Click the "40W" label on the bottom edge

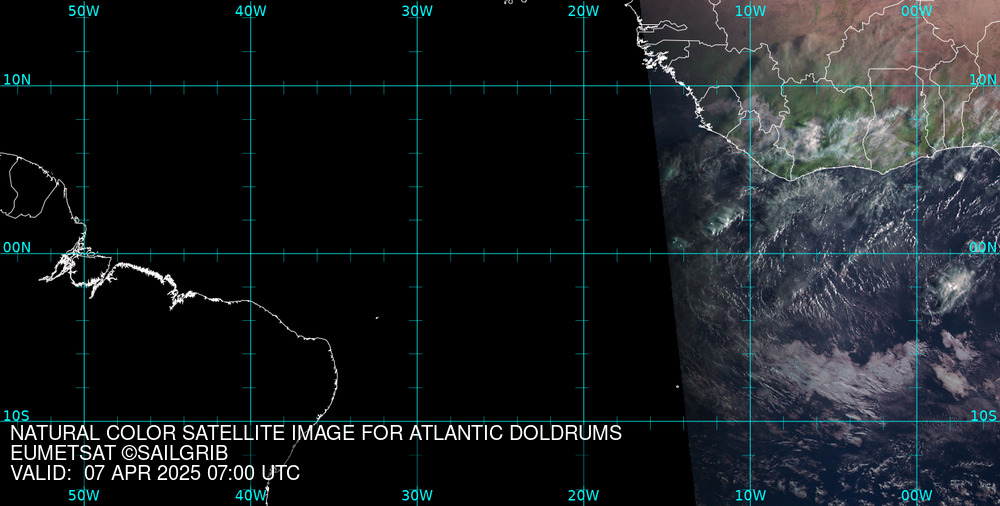(x=251, y=496)
